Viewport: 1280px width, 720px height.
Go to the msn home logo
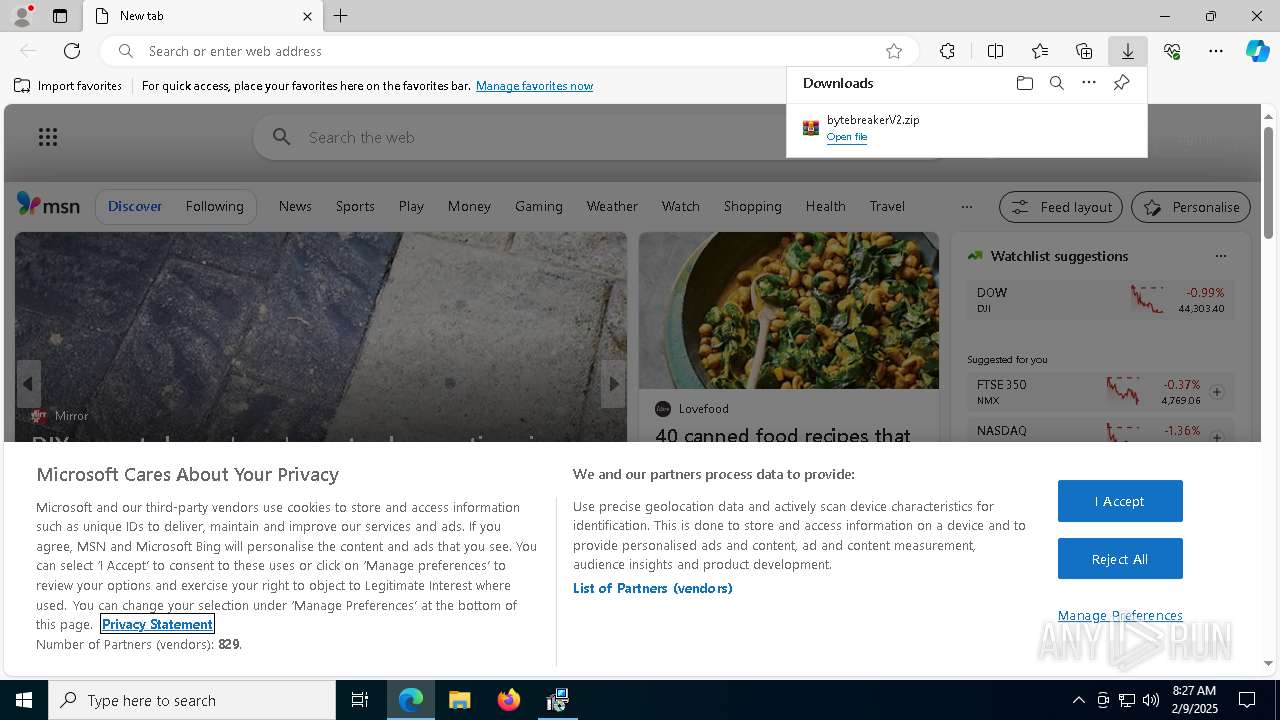[48, 205]
